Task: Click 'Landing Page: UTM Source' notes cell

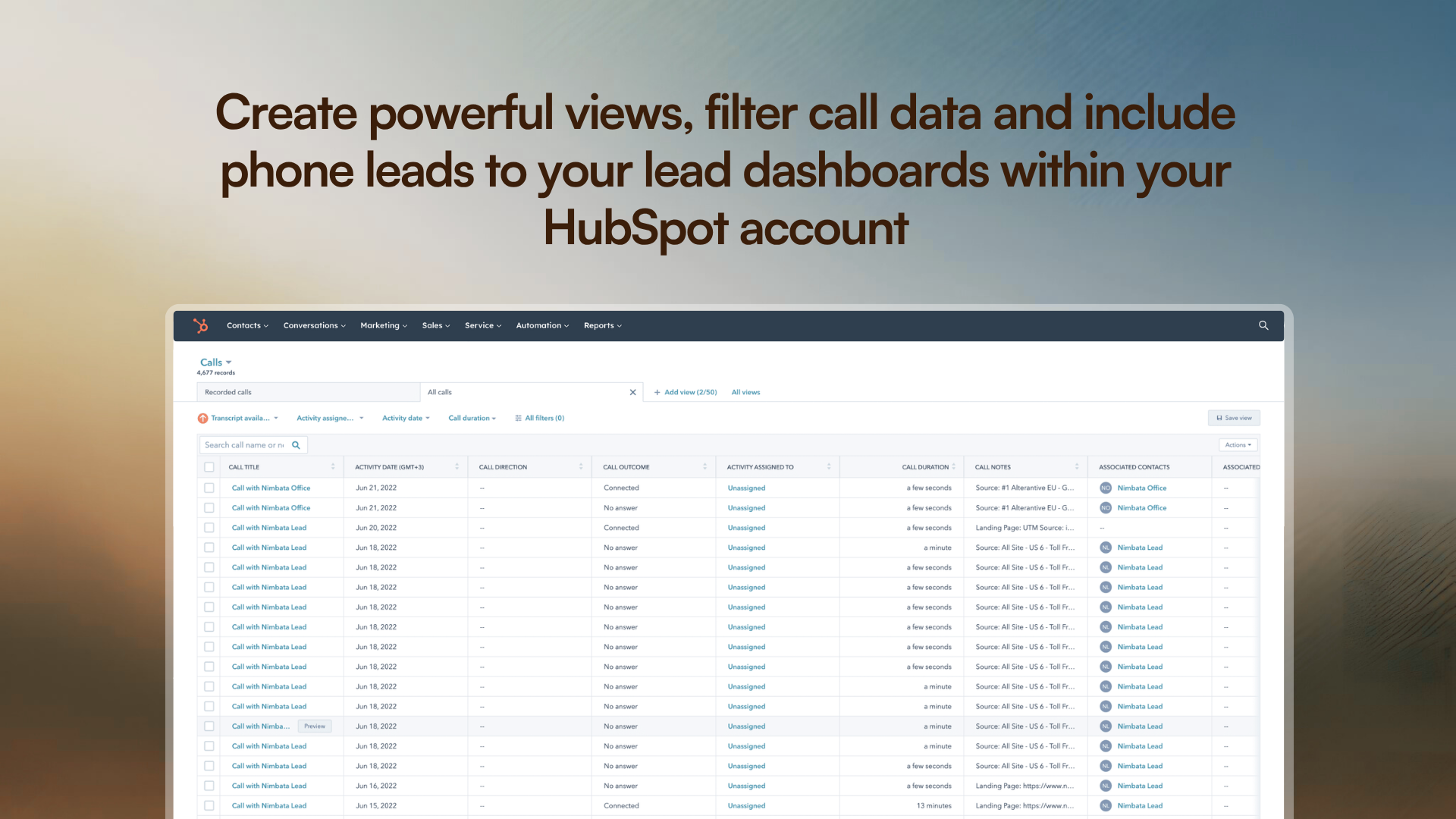Action: (x=1025, y=528)
